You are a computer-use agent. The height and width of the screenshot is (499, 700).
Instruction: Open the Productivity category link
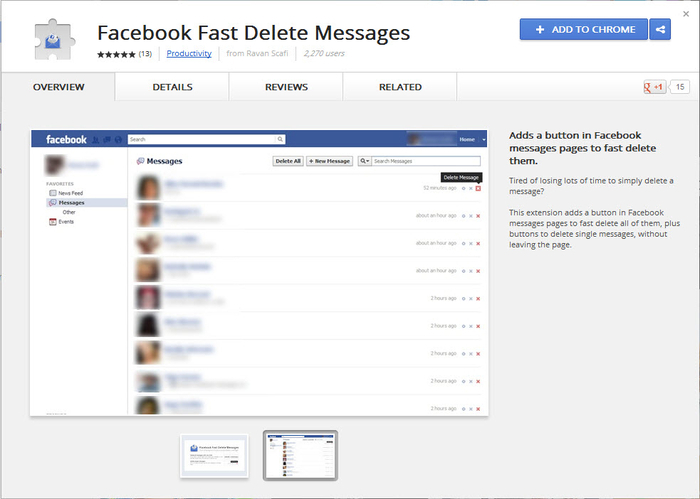click(x=189, y=54)
